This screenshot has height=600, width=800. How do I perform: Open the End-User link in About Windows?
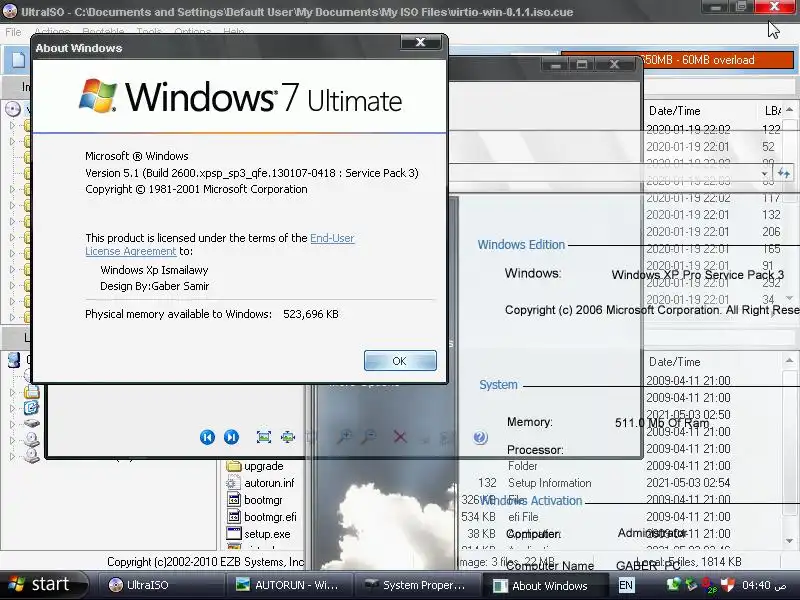tap(332, 238)
